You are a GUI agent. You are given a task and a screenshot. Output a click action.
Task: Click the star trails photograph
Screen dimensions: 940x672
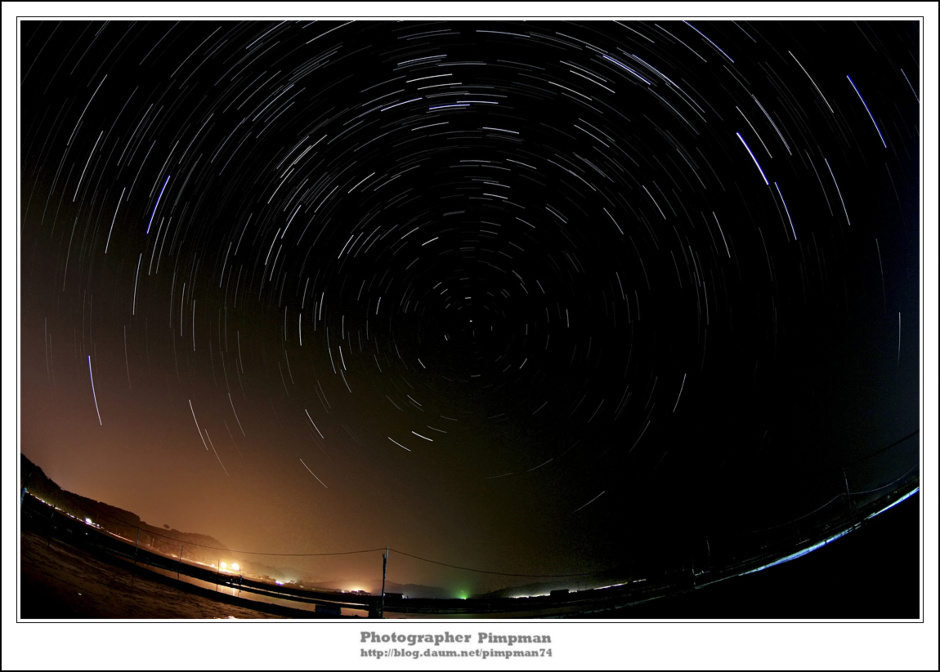click(x=470, y=320)
